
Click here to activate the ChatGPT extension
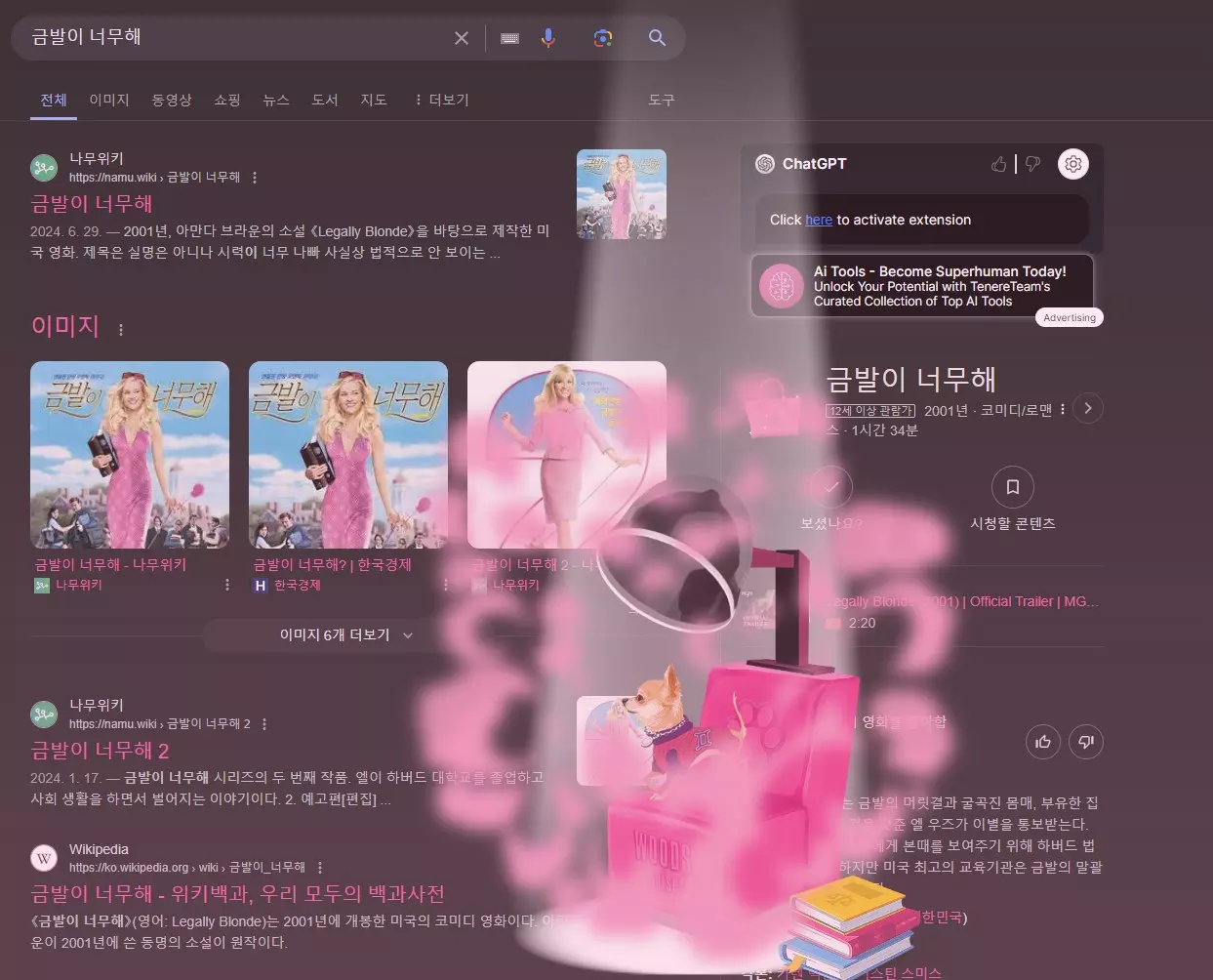click(819, 220)
